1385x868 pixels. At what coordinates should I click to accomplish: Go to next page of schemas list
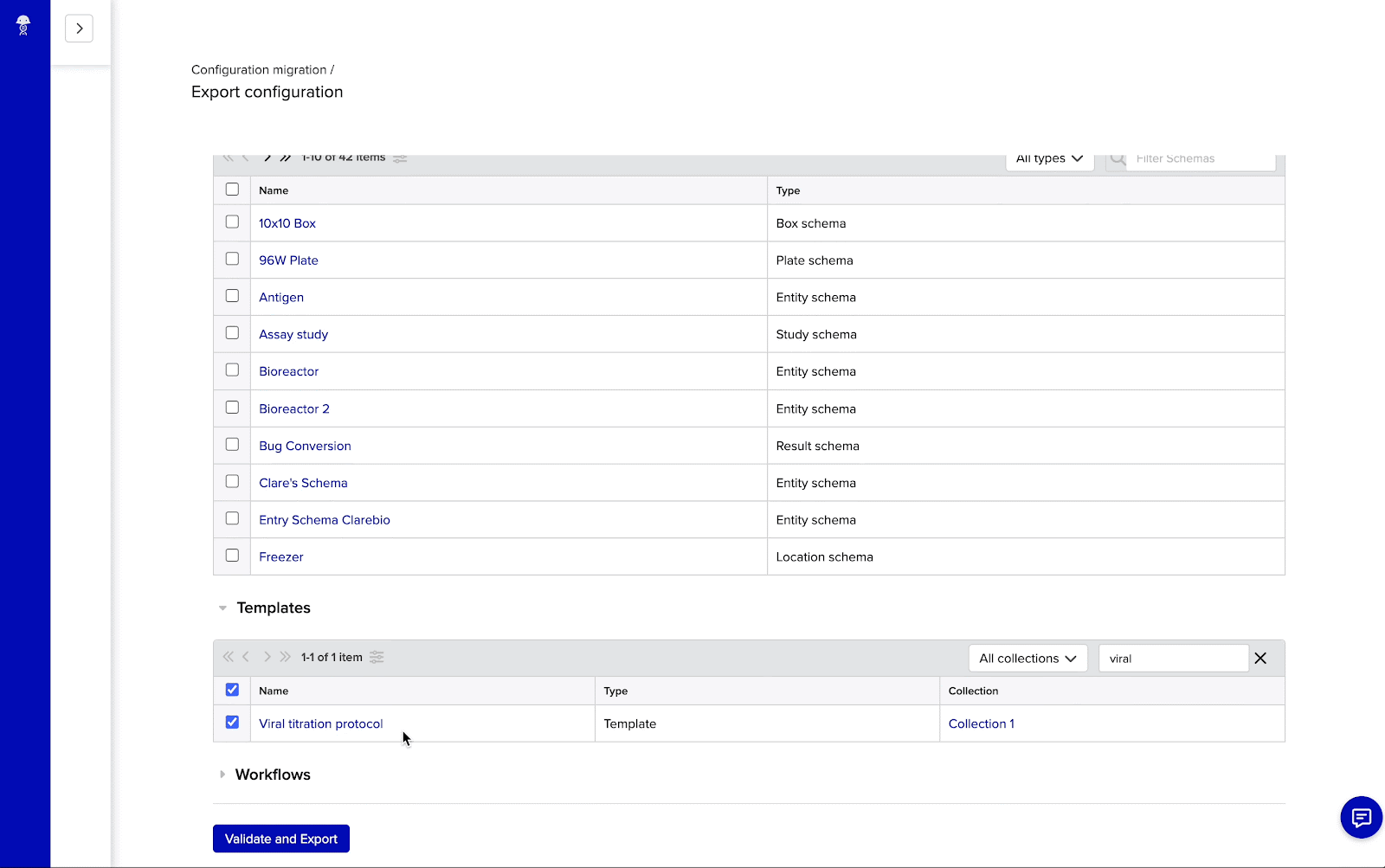[267, 158]
